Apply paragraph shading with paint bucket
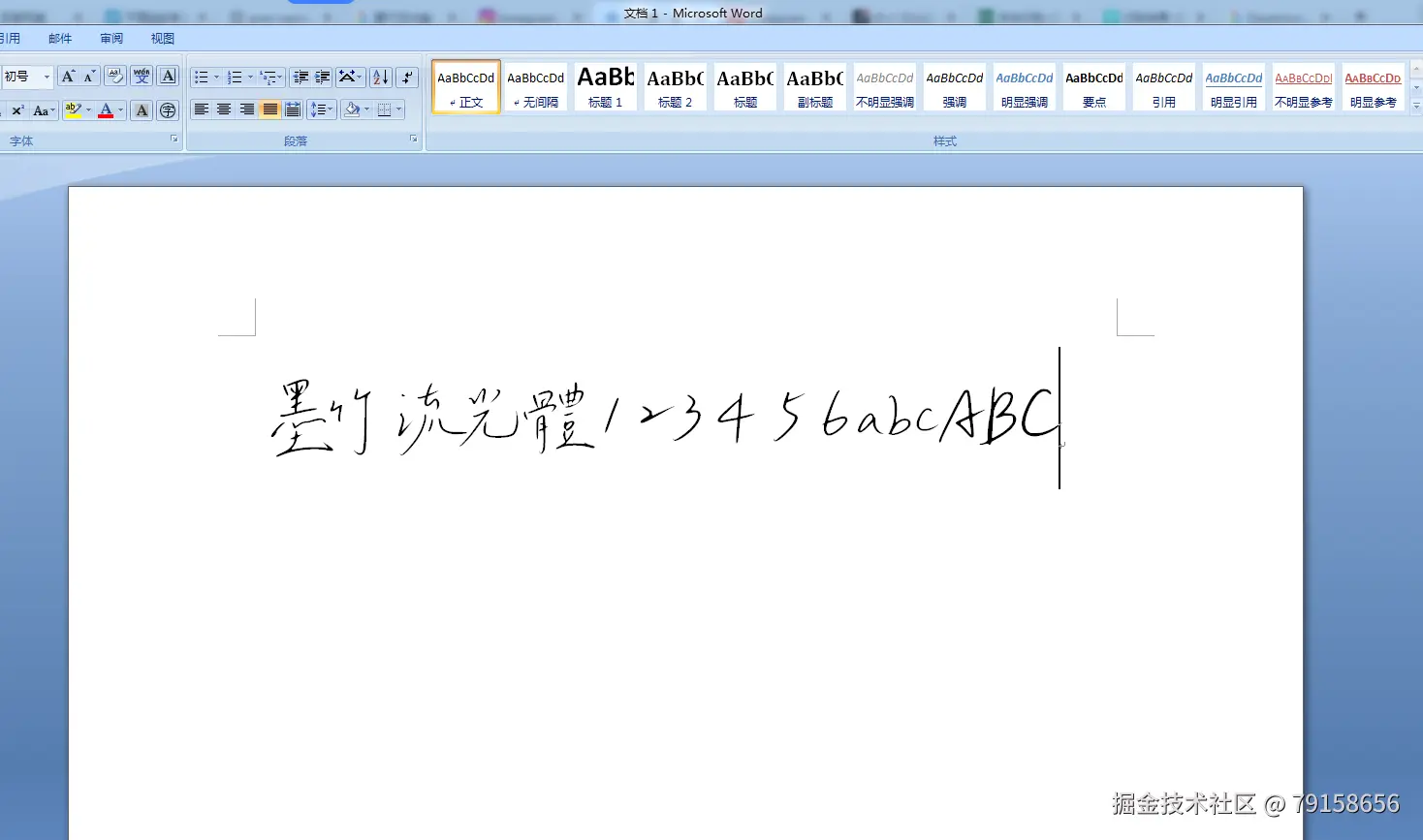Screen dimensions: 1423x840 [x=352, y=110]
